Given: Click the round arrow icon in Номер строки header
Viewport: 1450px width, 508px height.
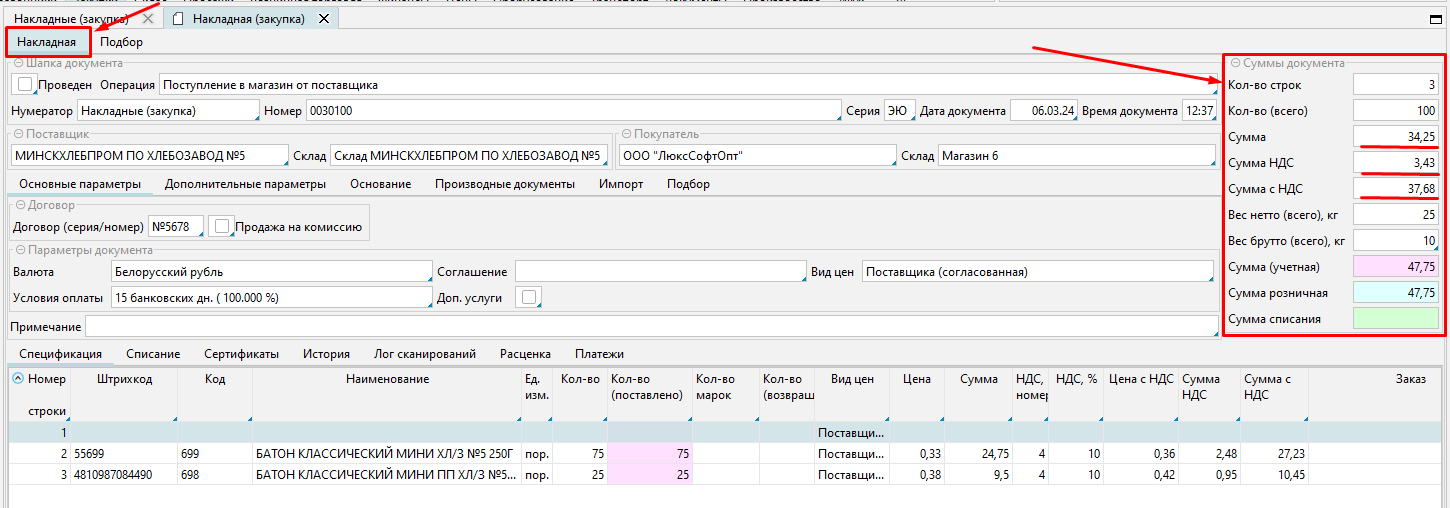Looking at the screenshot, I should tap(18, 379).
